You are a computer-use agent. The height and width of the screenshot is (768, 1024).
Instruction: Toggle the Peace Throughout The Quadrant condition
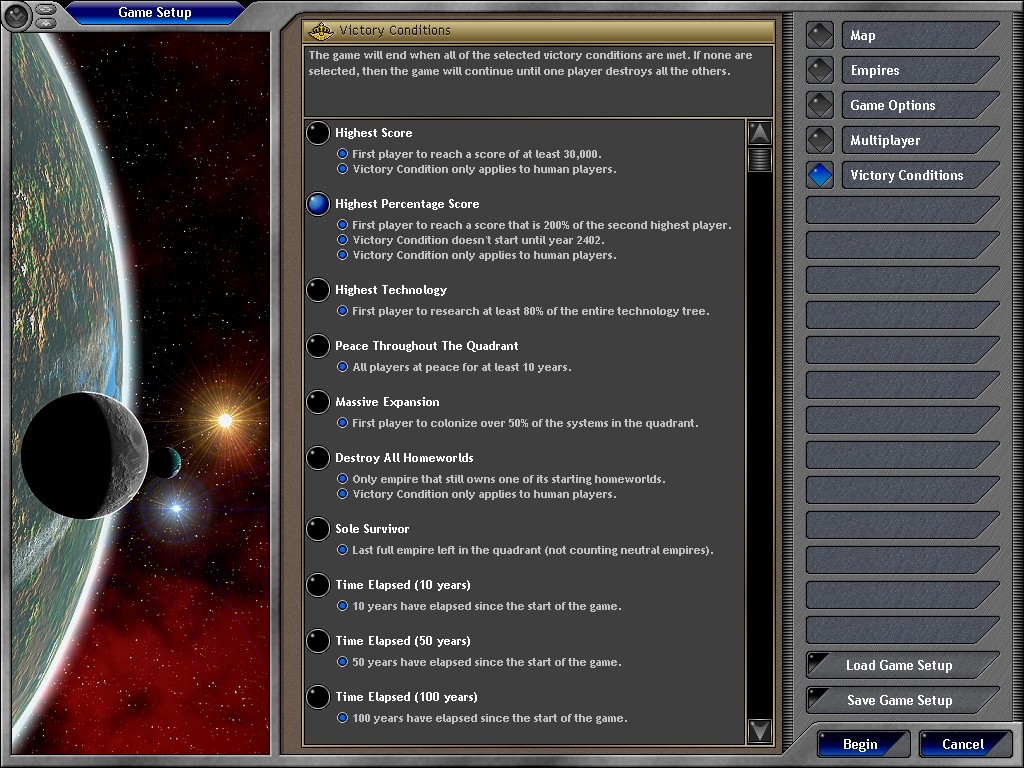click(x=318, y=346)
